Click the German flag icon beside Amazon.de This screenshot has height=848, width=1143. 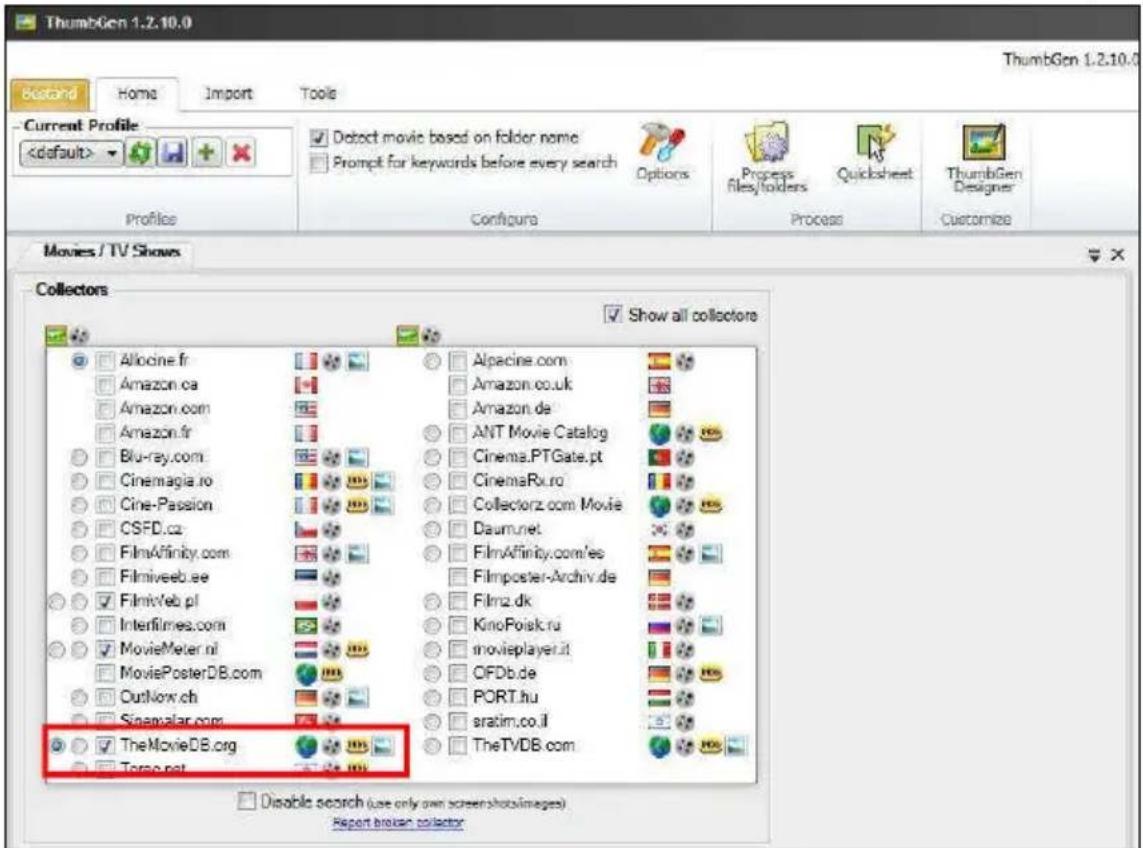(659, 409)
